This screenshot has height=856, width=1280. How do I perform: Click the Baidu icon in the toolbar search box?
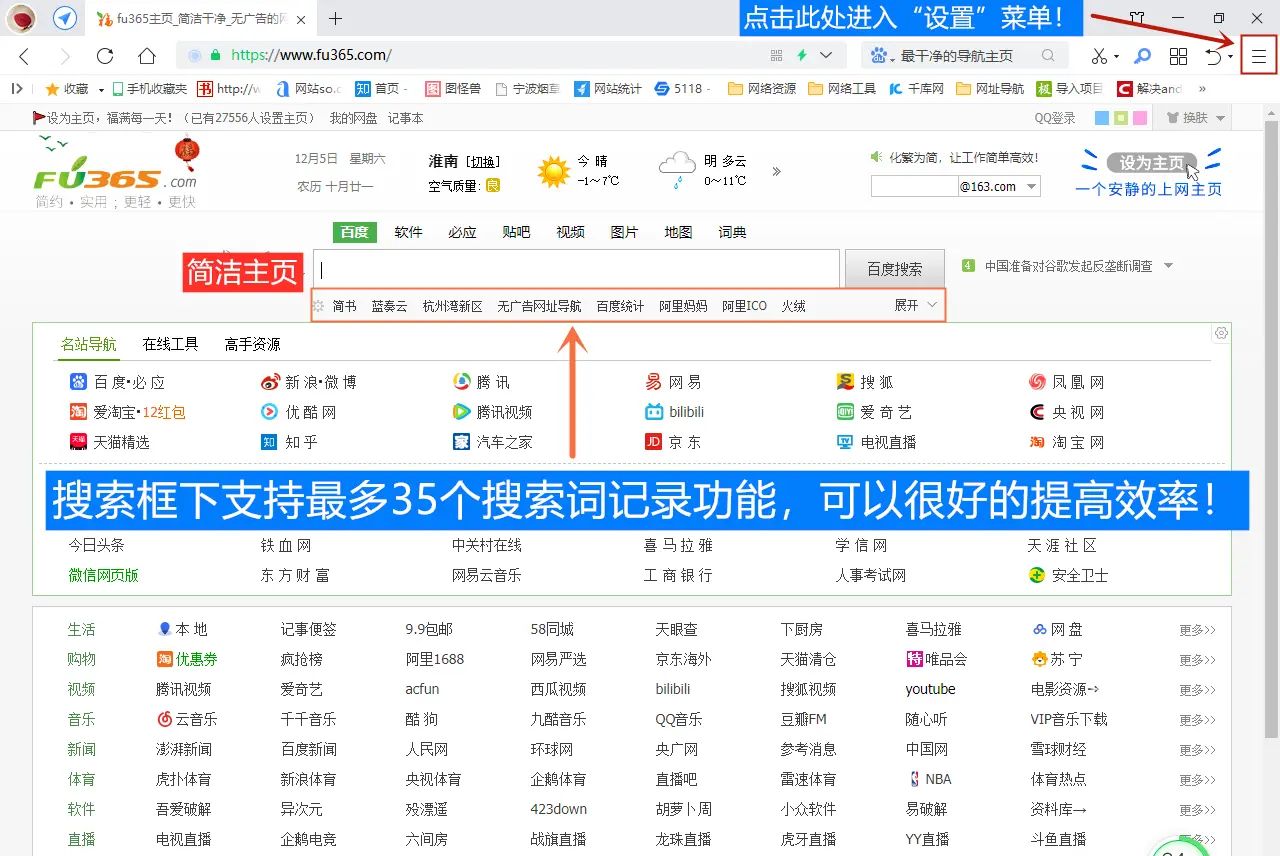point(879,56)
